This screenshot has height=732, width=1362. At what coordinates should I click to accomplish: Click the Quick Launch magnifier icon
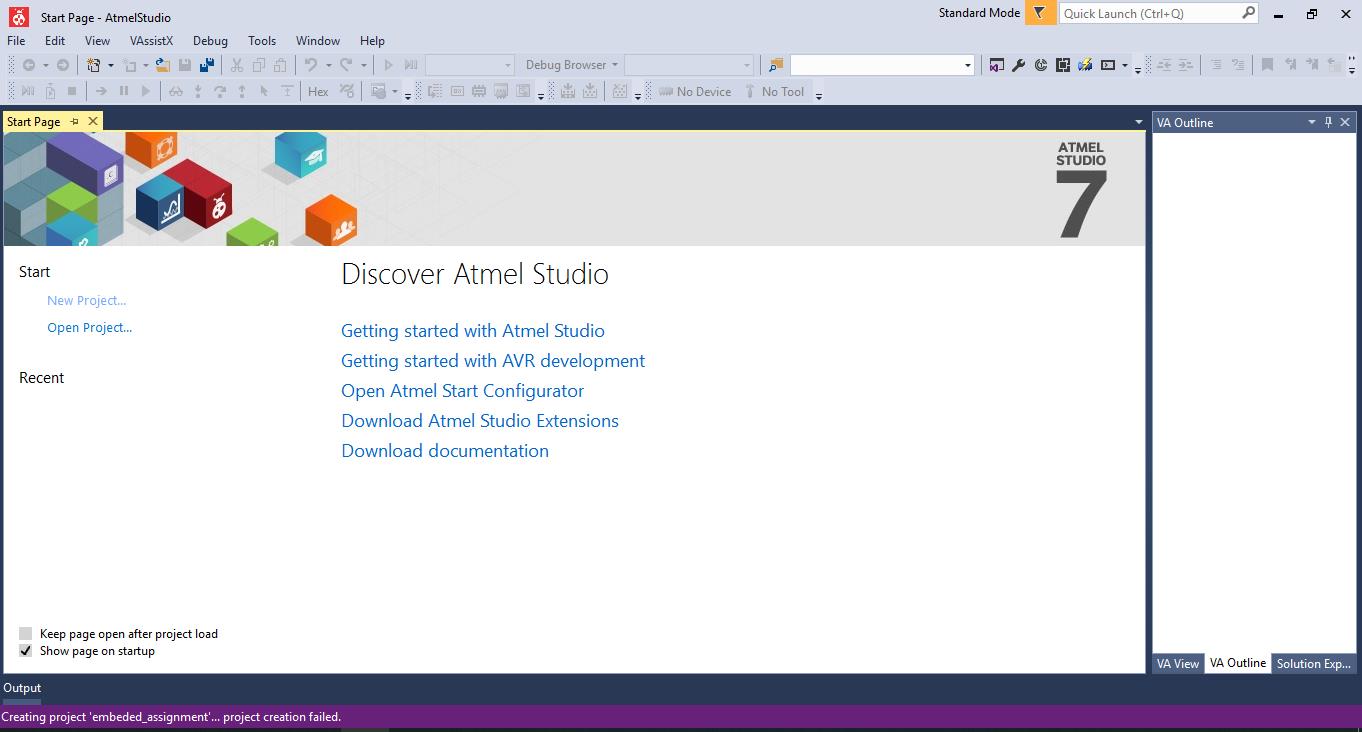[1248, 13]
